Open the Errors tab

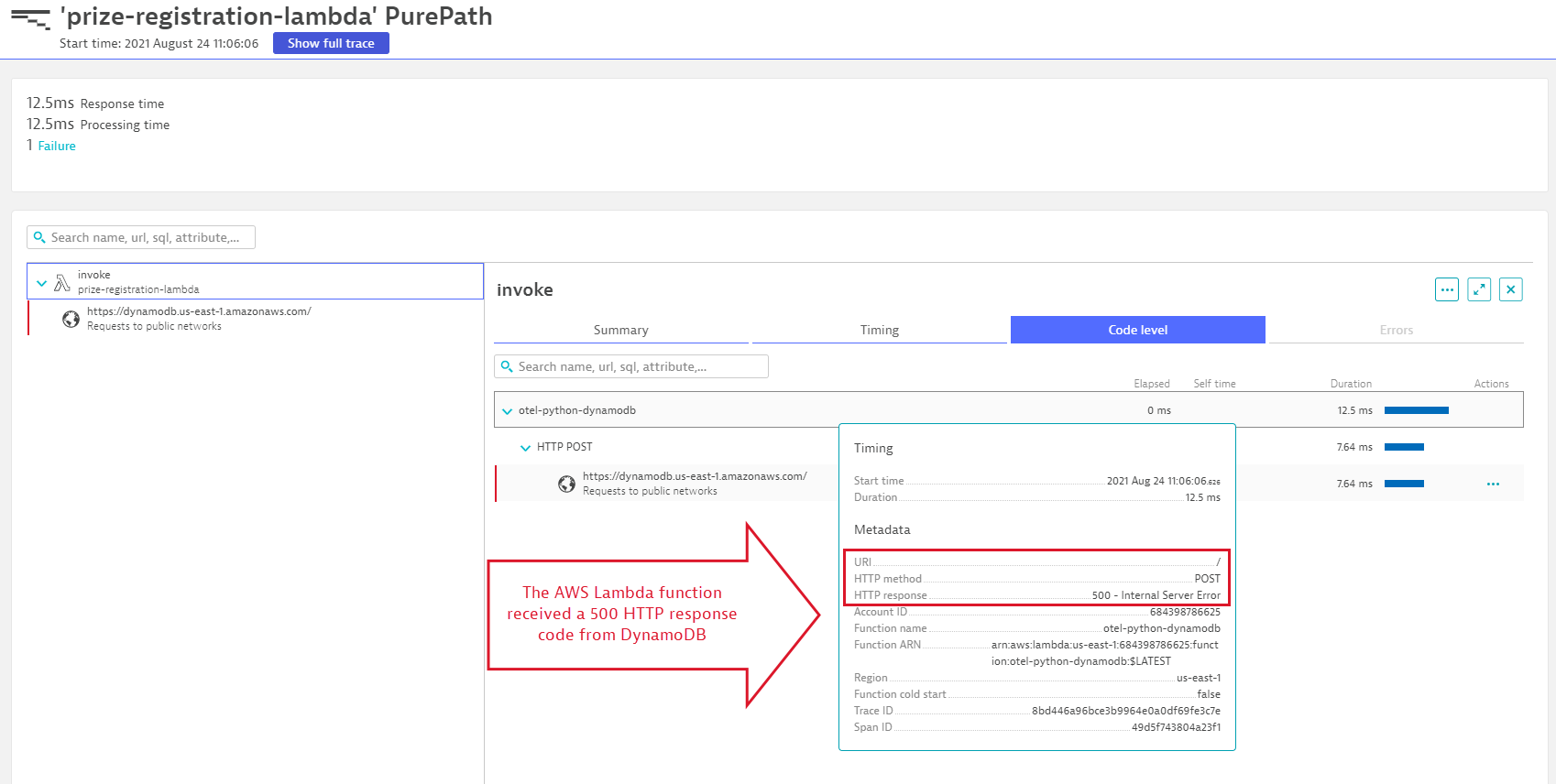click(1397, 330)
